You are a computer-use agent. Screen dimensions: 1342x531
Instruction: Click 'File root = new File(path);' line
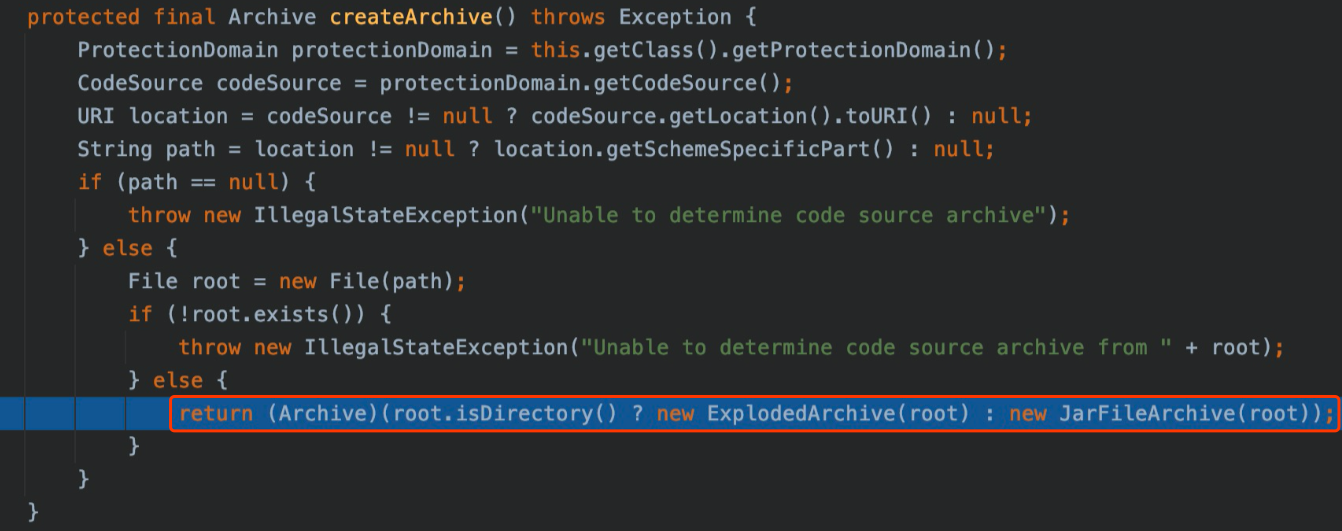(297, 281)
